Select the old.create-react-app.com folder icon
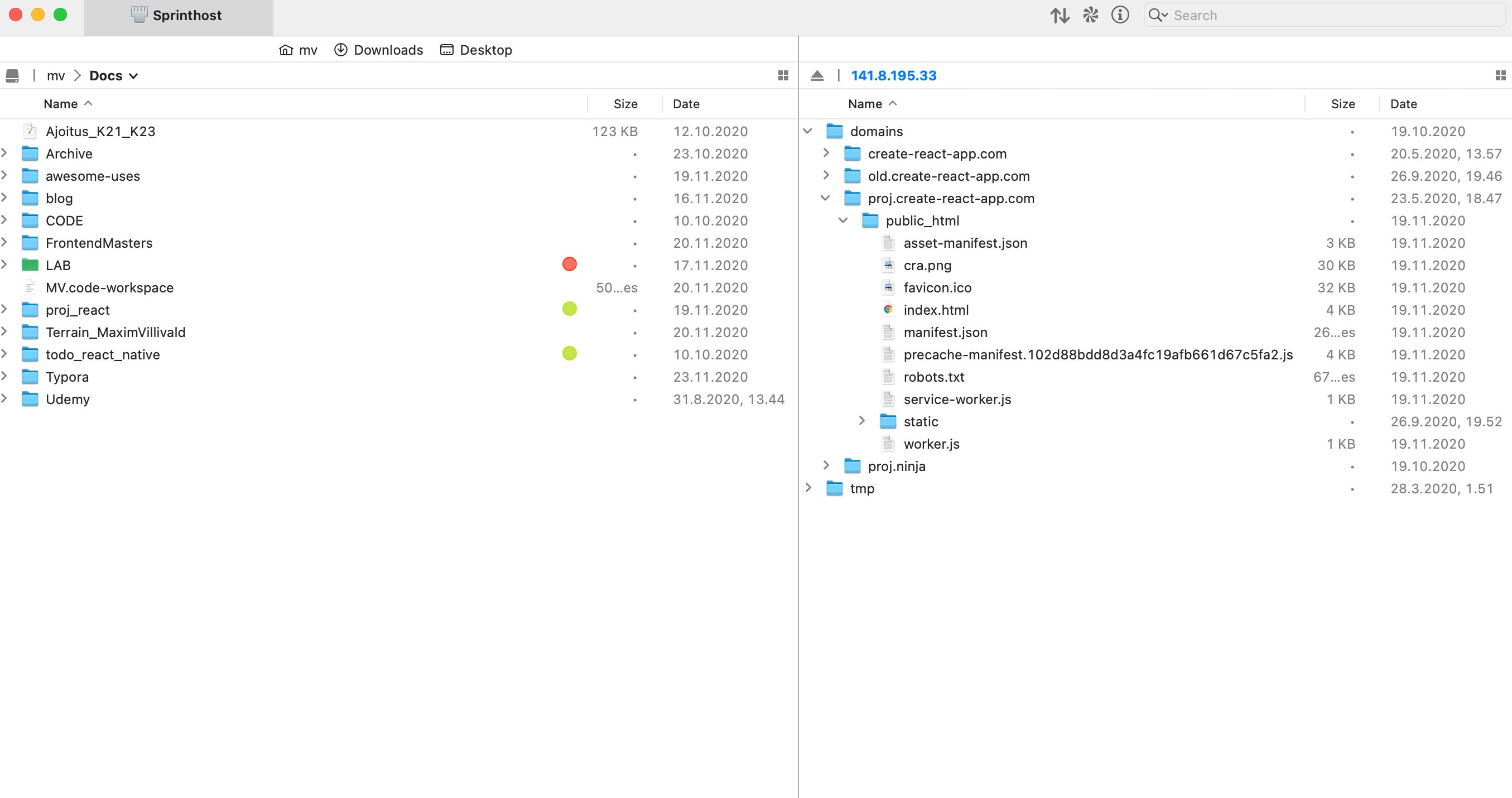This screenshot has width=1512, height=798. [x=853, y=176]
